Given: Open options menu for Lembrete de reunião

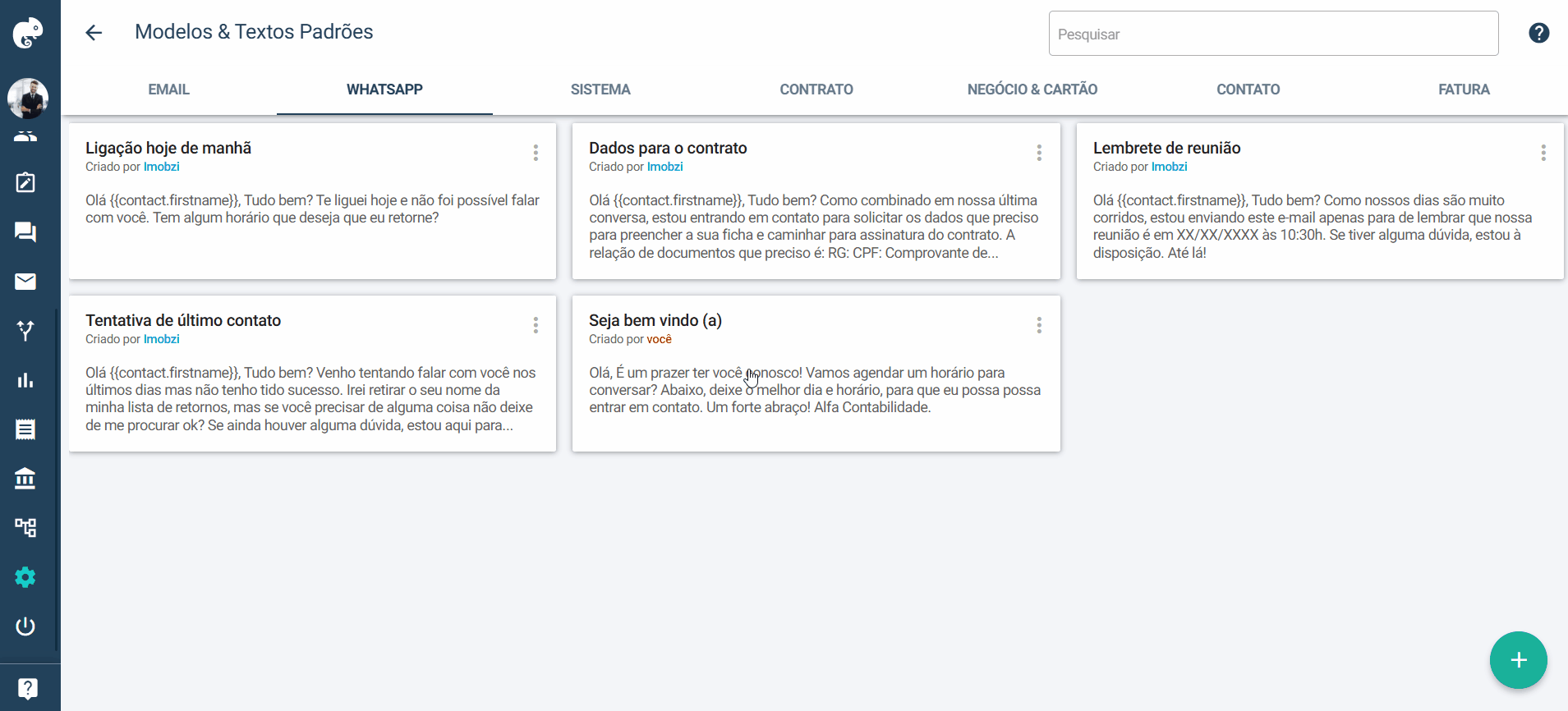Looking at the screenshot, I should 1543,153.
